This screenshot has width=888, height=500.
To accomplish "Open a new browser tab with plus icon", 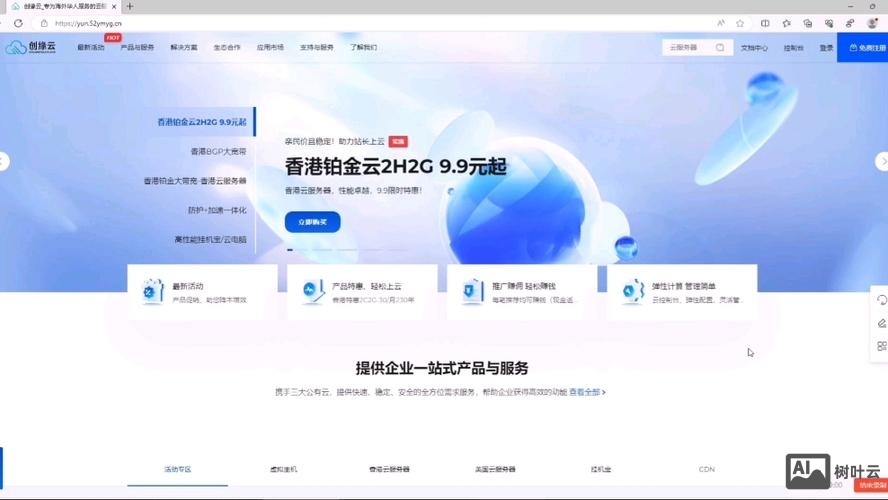I will point(130,6).
